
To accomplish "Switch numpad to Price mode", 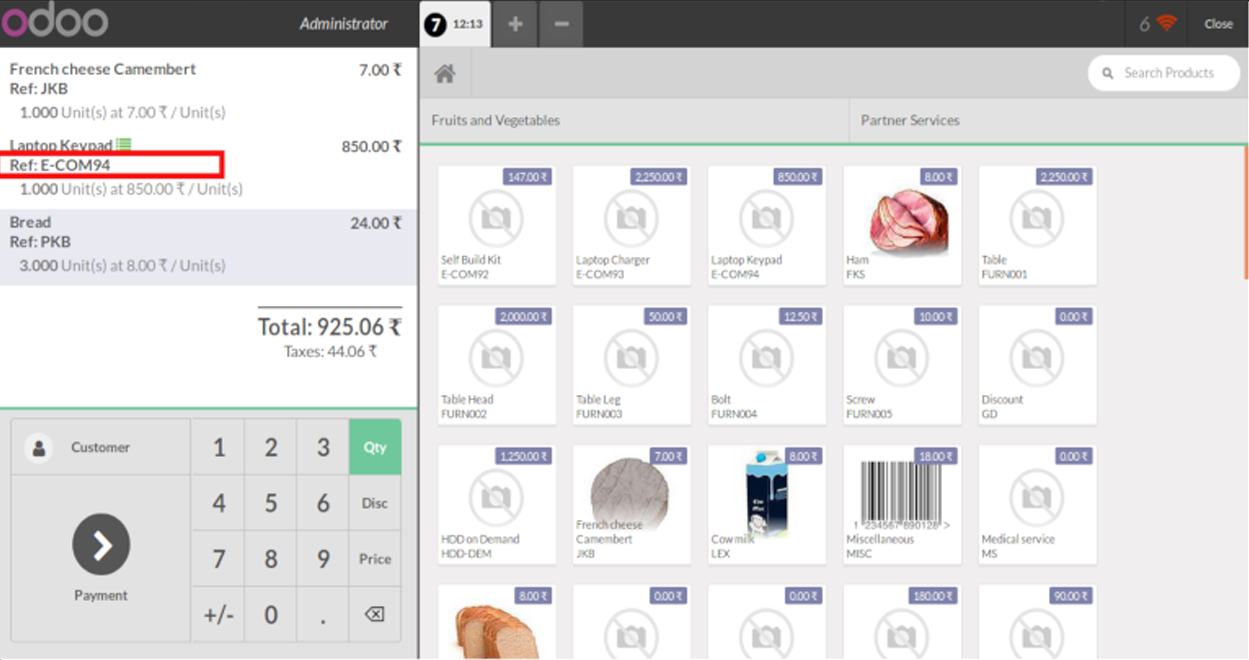I will pyautogui.click(x=375, y=559).
